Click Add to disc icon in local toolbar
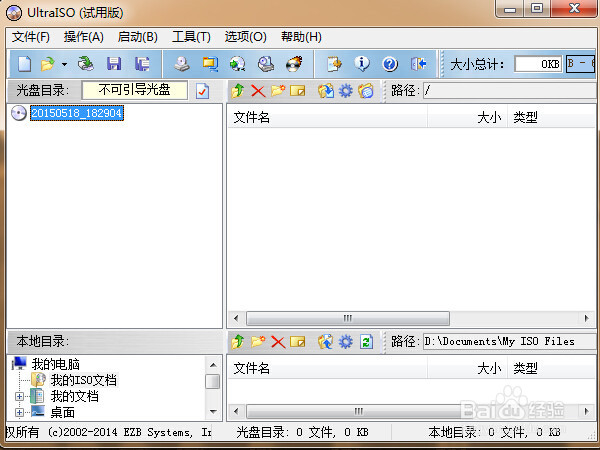 point(326,341)
